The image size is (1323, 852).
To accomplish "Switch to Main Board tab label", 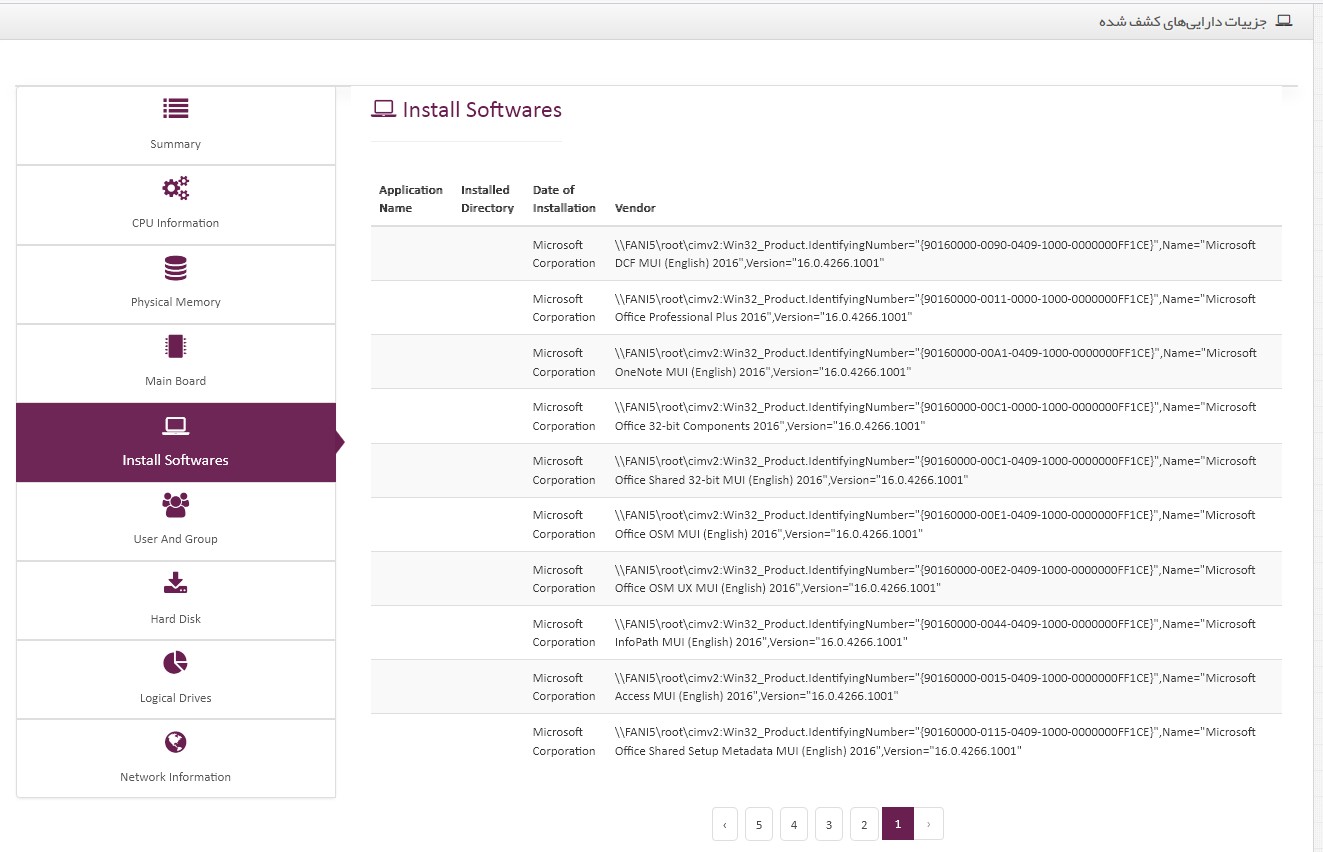I will 176,381.
